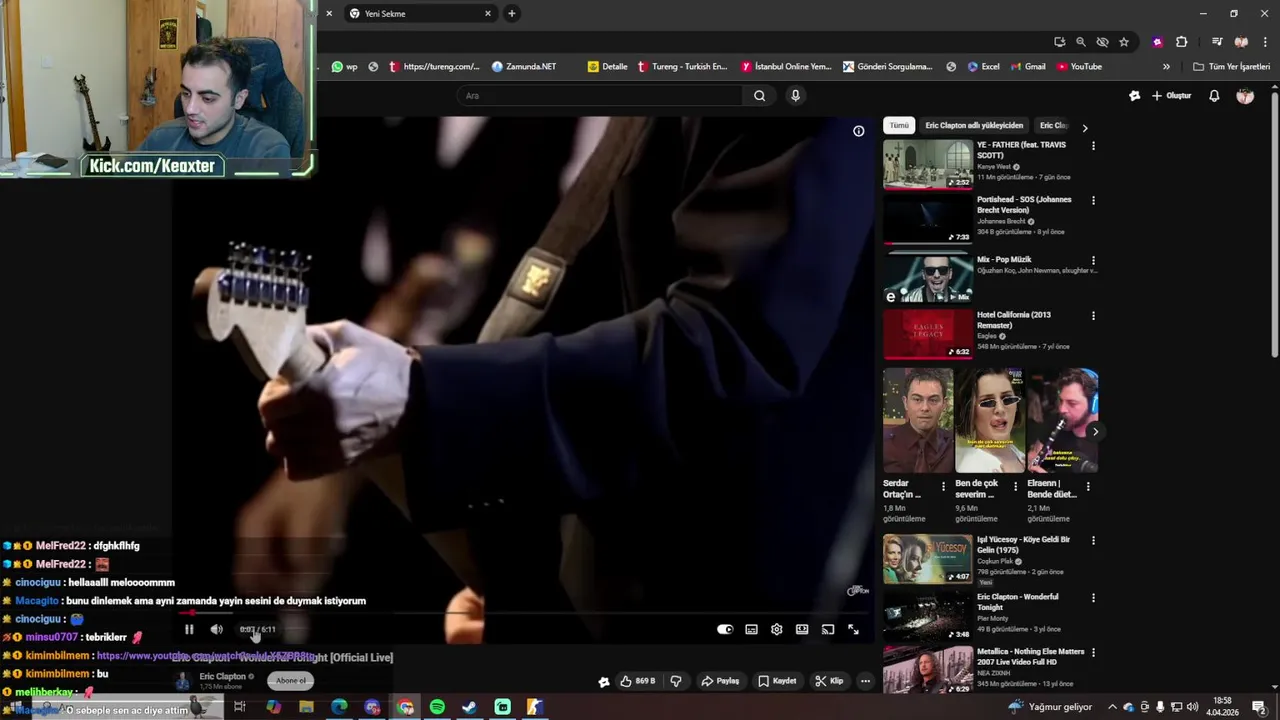
Task: Open options for Mix - Pop Müzik
Action: (1093, 260)
